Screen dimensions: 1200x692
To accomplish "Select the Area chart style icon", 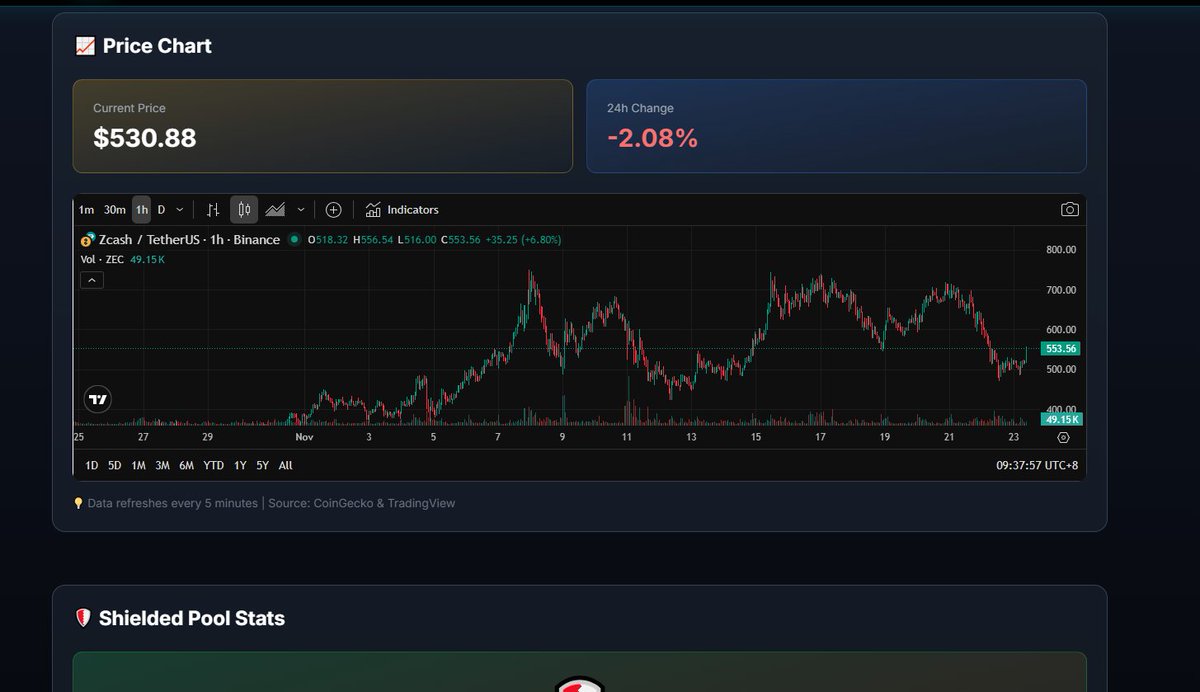I will (275, 210).
